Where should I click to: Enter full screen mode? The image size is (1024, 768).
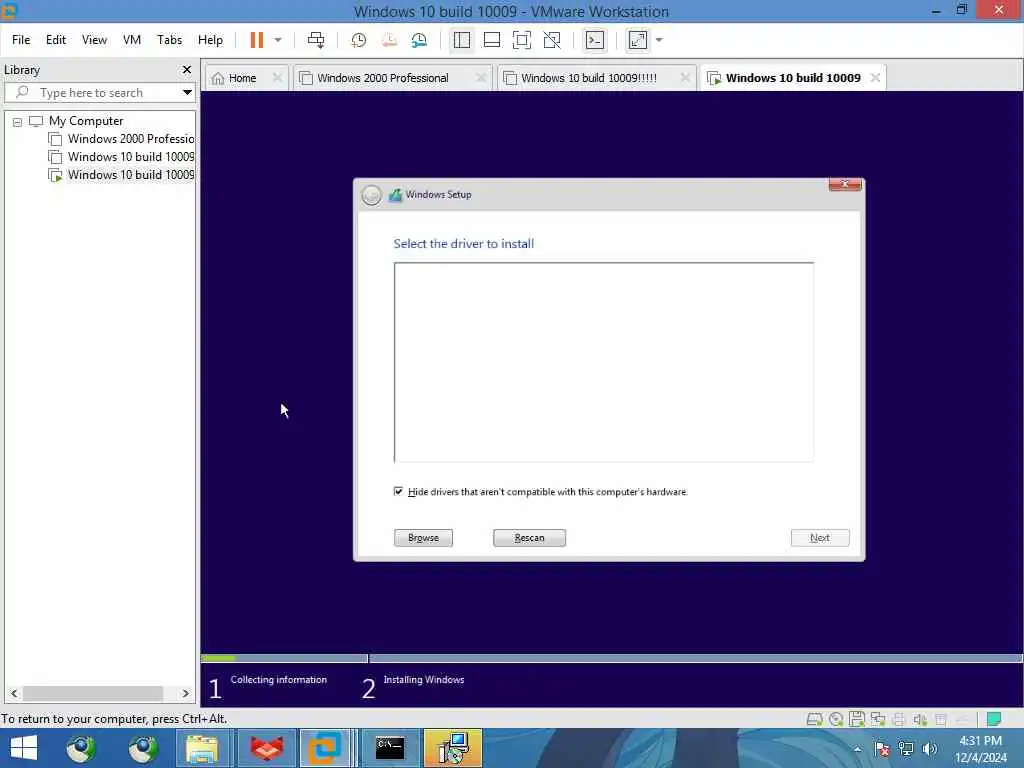pos(522,40)
